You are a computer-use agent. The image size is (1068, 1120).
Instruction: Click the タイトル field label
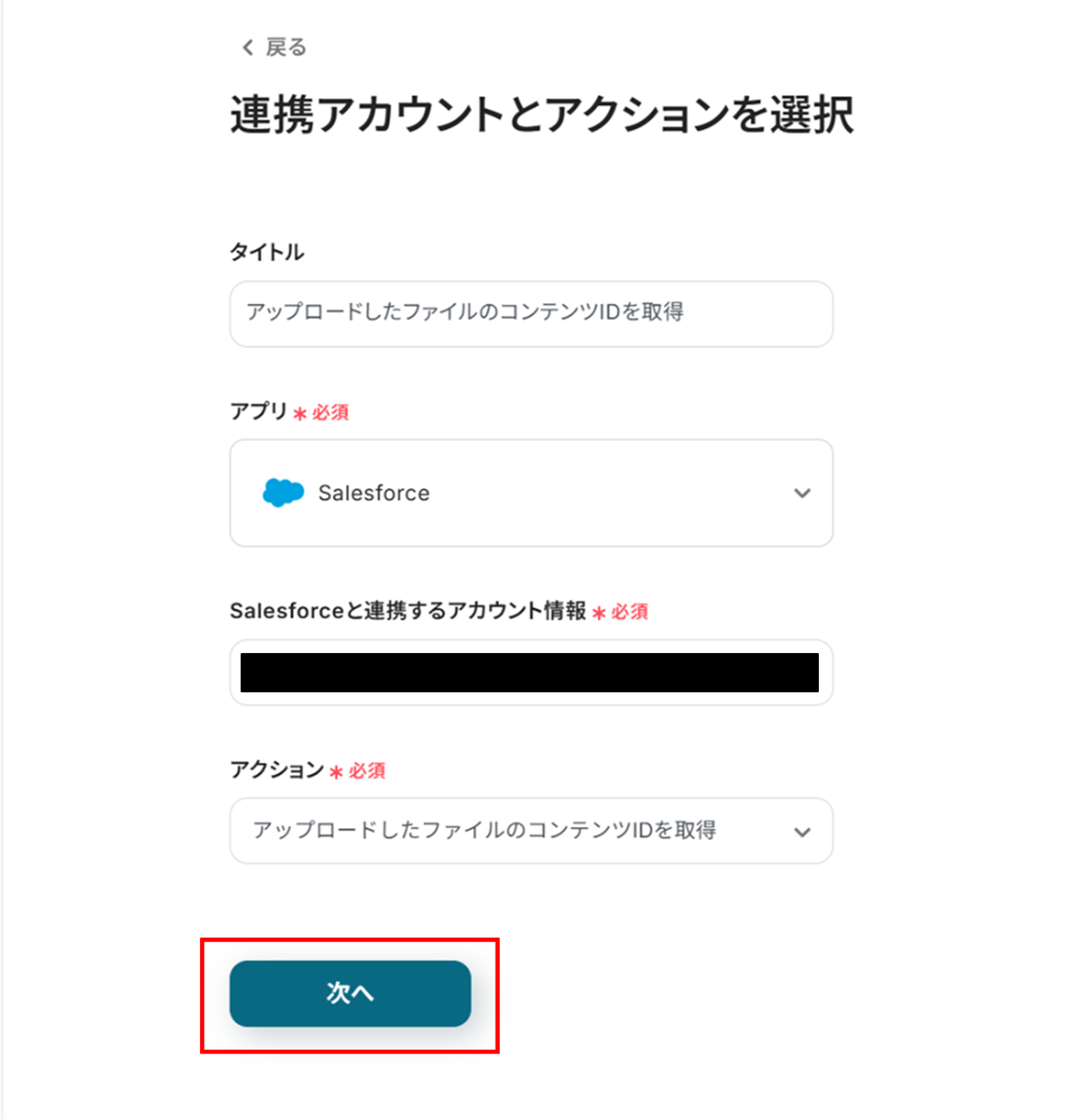(267, 252)
